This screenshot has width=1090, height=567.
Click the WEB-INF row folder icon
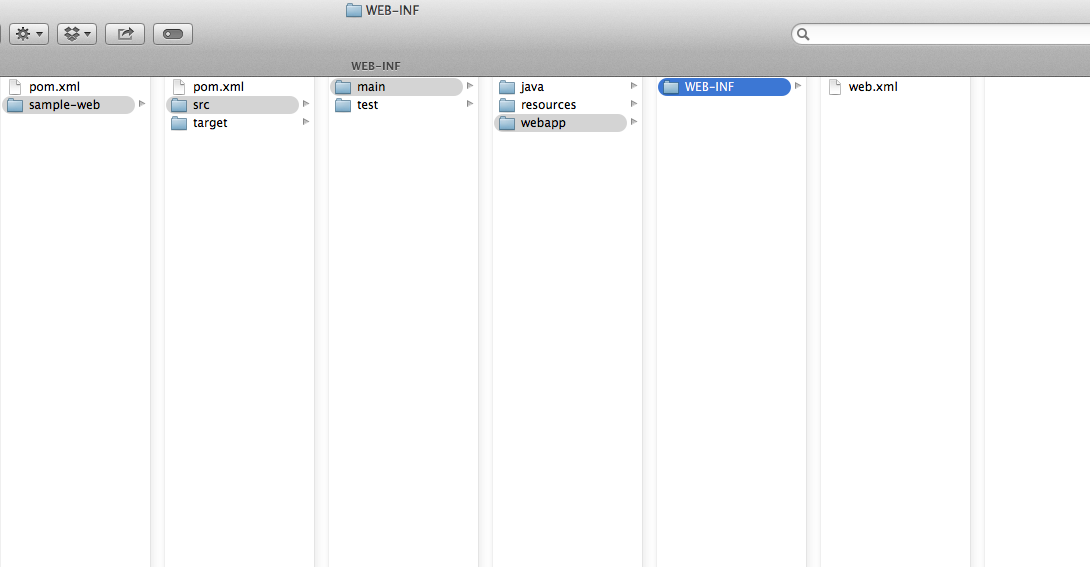tap(671, 87)
